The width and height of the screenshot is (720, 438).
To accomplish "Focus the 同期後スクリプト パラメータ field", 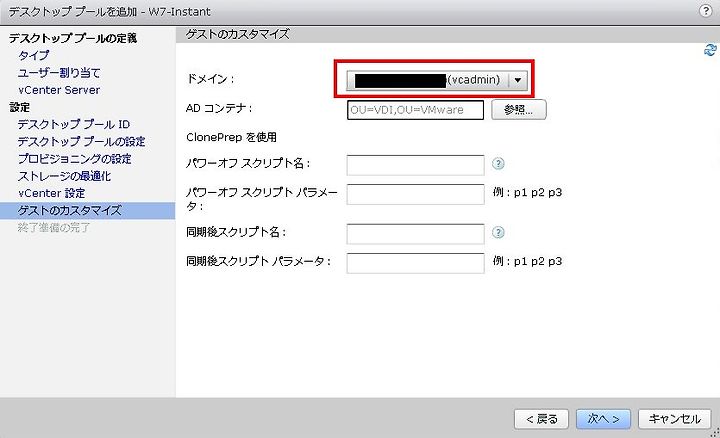I will (x=415, y=263).
